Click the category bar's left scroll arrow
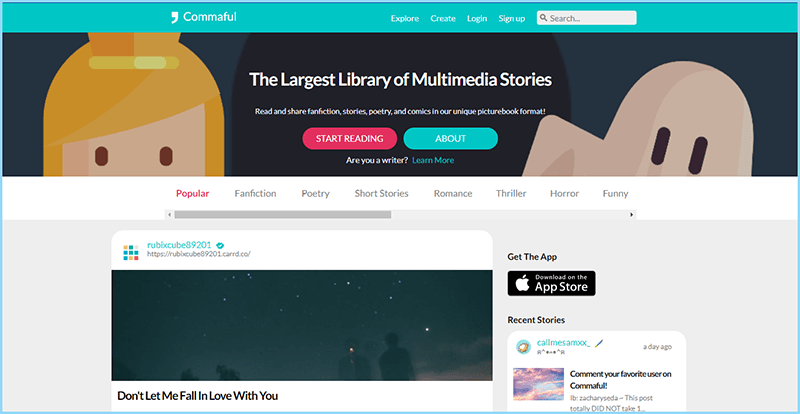The image size is (800, 414). (x=169, y=215)
